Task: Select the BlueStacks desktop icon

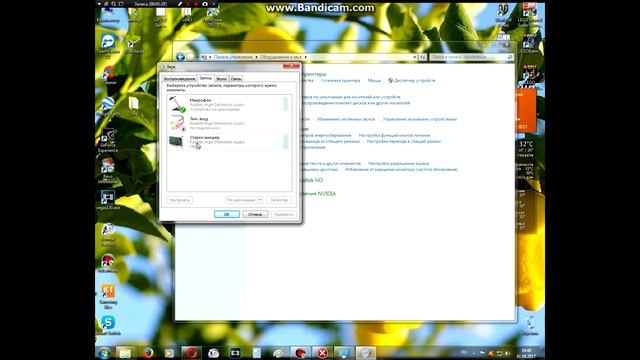Action: tap(133, 44)
